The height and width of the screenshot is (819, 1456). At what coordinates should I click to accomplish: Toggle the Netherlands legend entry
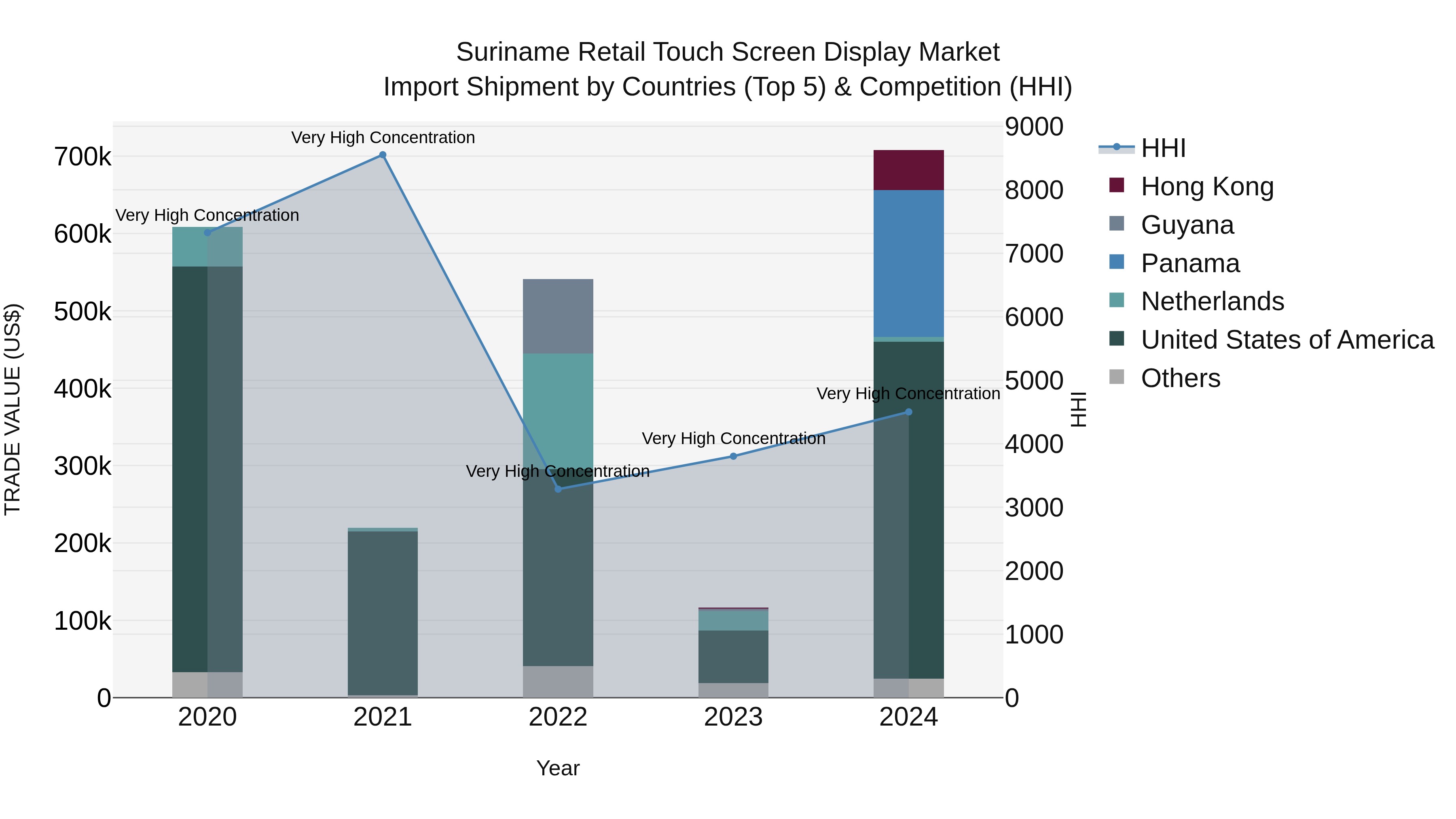pyautogui.click(x=1197, y=301)
